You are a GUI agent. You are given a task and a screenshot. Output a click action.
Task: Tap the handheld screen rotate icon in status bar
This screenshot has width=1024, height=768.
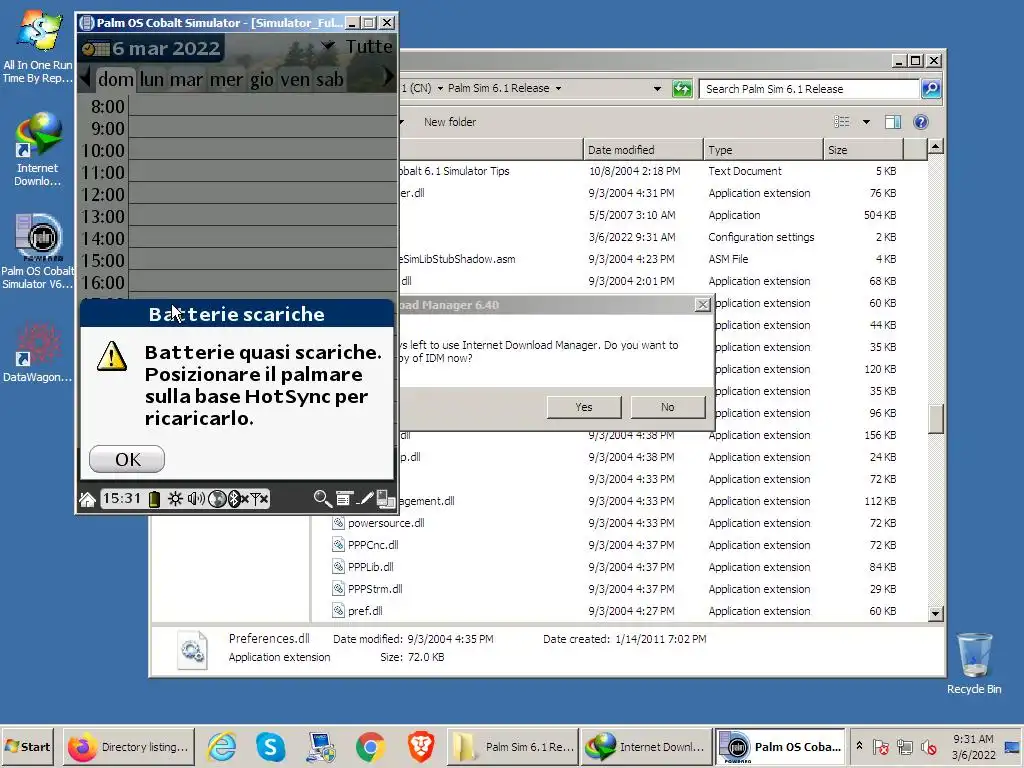(x=385, y=499)
